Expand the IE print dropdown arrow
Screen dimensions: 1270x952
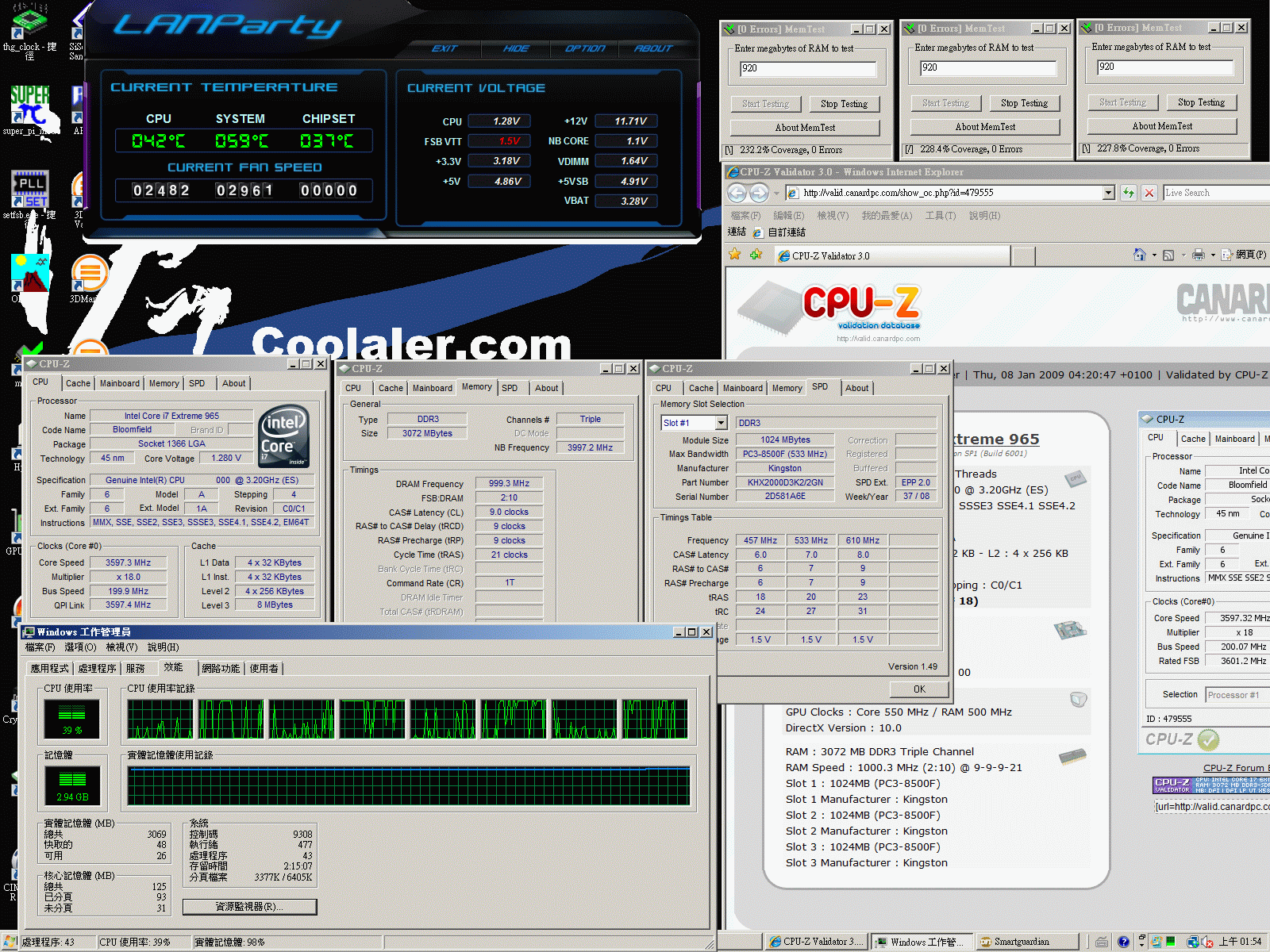1213,255
